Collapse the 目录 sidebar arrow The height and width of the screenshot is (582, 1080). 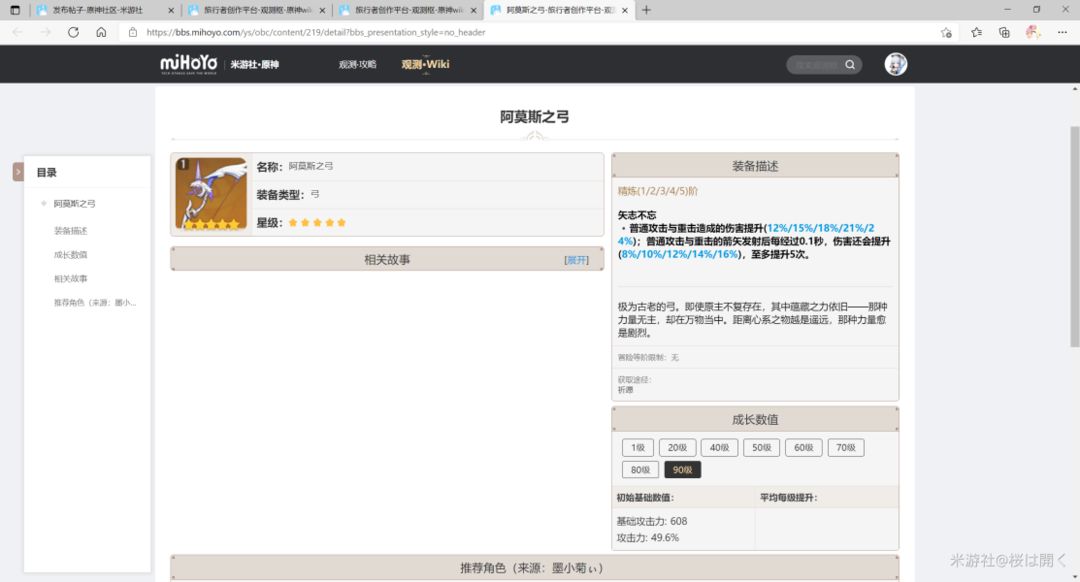(x=18, y=172)
